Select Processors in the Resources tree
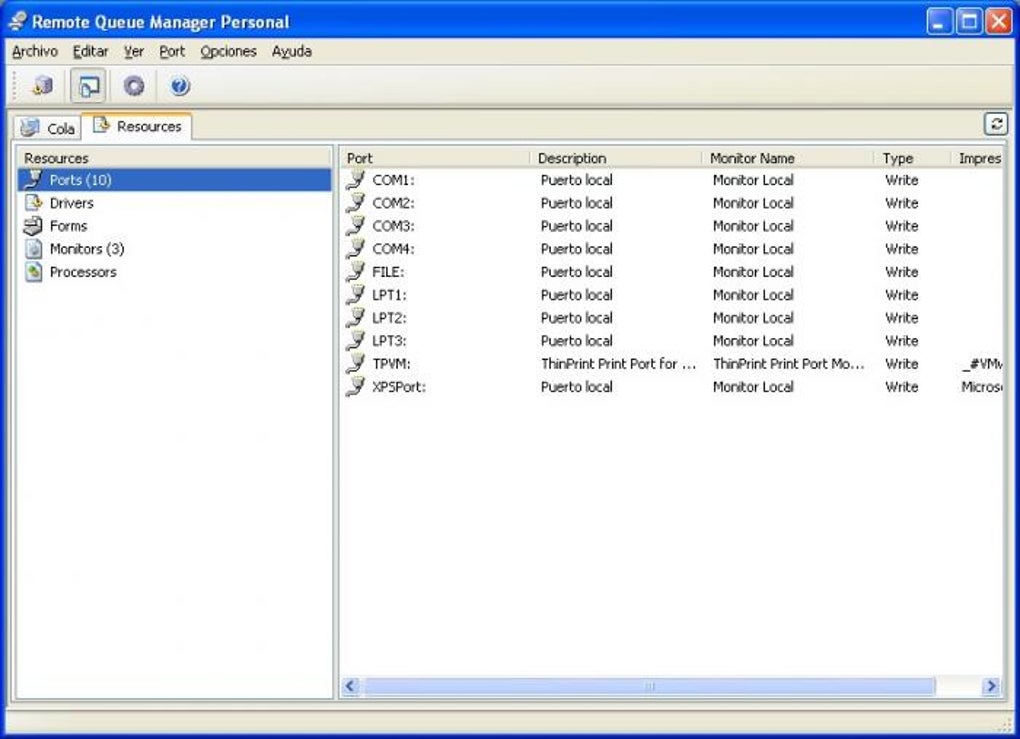 tap(83, 271)
